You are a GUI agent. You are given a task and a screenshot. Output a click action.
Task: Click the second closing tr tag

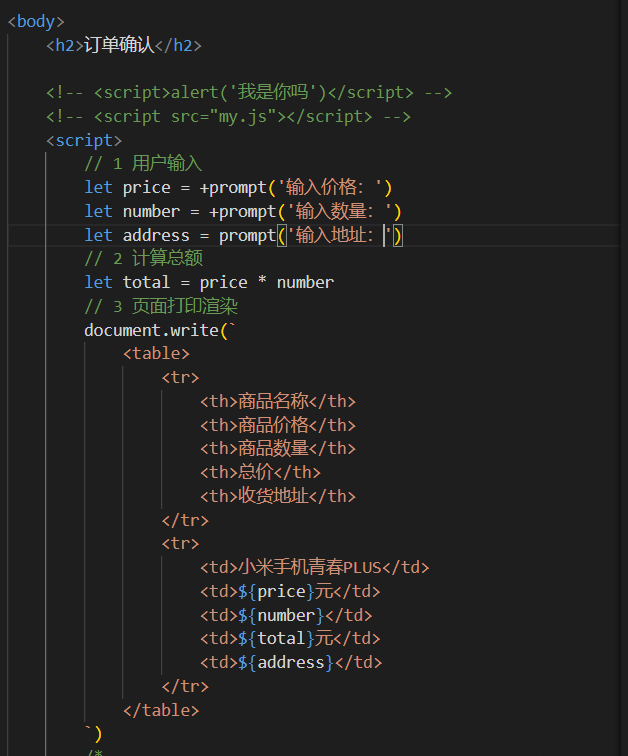[x=185, y=686]
